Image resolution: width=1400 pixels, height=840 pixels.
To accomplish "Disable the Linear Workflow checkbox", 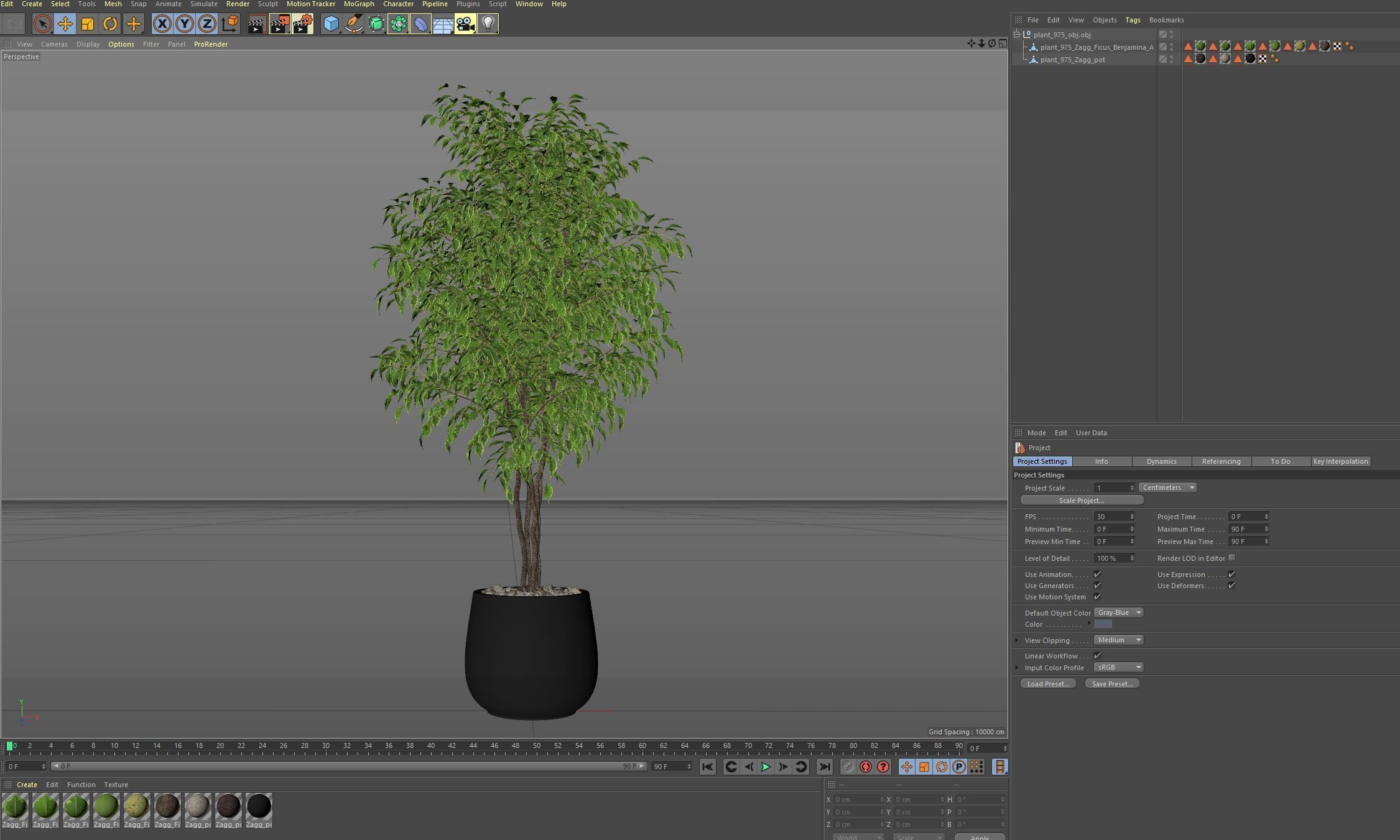I will [1097, 656].
